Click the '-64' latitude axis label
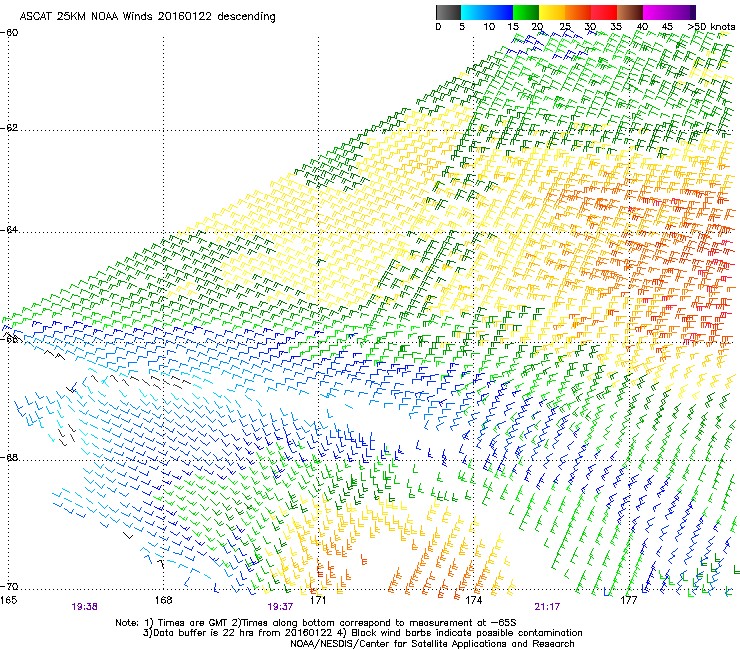The width and height of the screenshot is (740, 650). pyautogui.click(x=9, y=230)
